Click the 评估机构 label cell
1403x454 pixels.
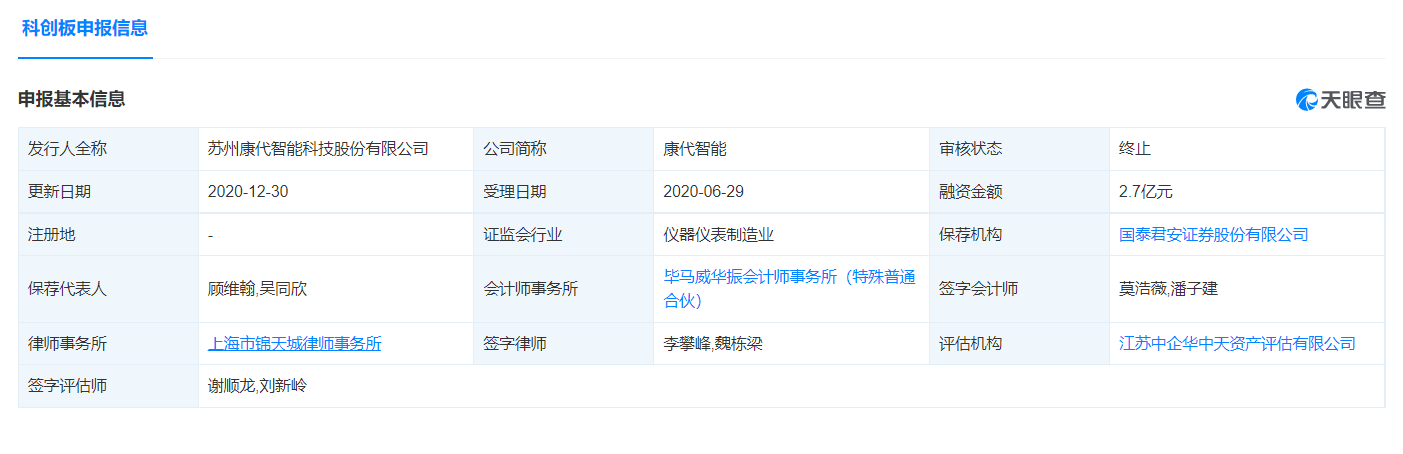click(1019, 343)
